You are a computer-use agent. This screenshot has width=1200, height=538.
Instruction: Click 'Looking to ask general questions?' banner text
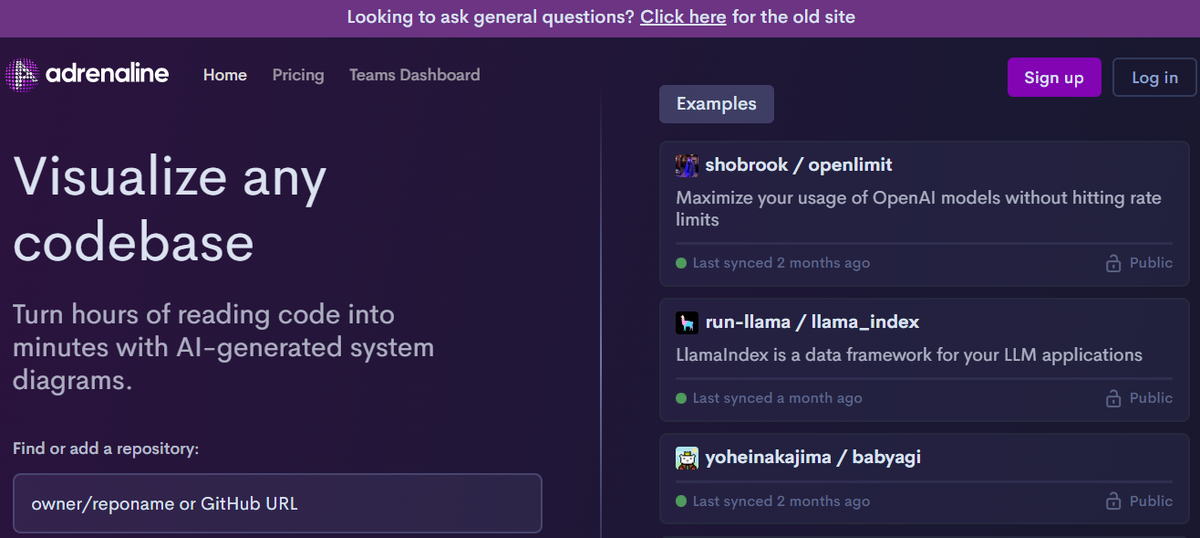point(489,17)
